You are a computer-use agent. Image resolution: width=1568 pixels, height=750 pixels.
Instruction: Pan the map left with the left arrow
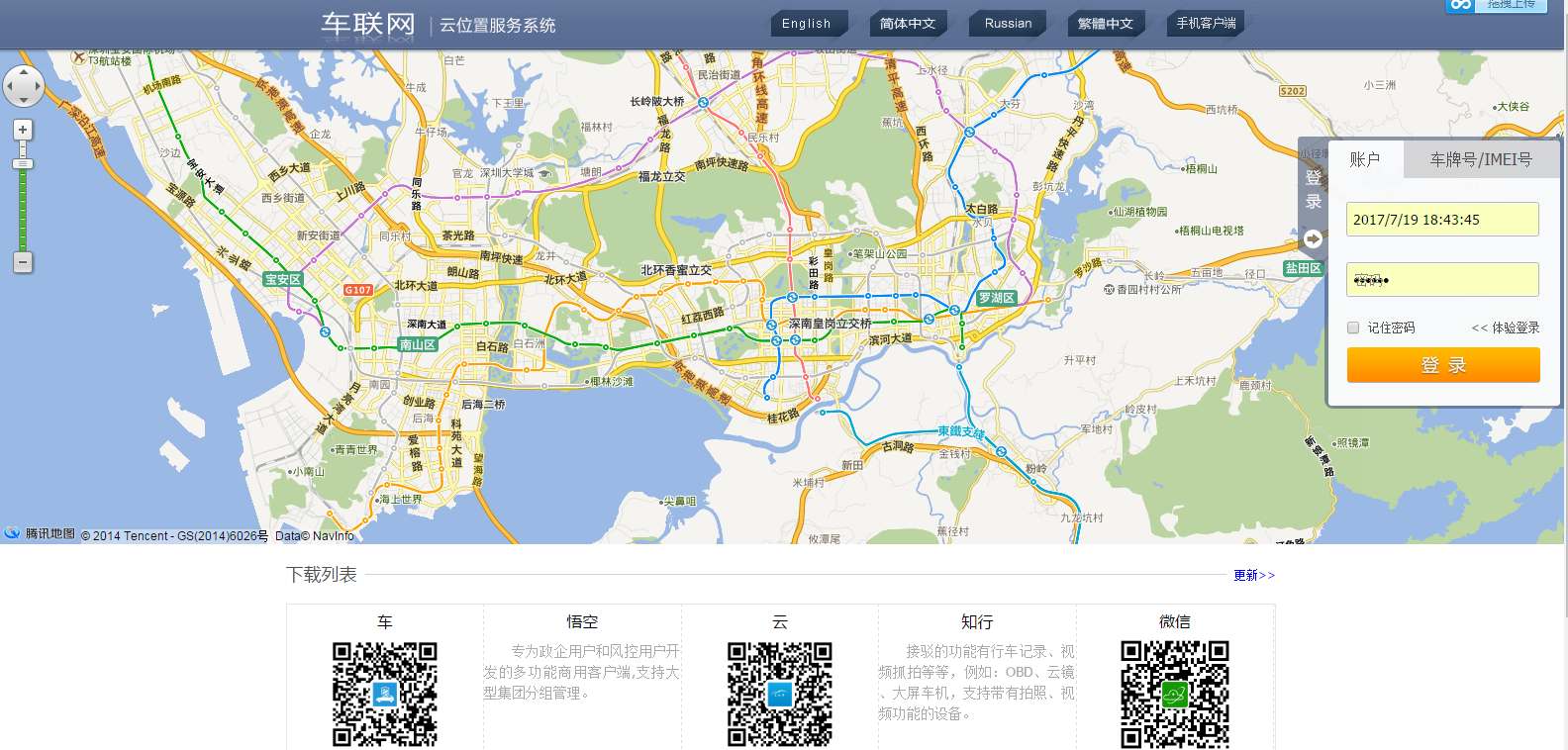[9, 87]
